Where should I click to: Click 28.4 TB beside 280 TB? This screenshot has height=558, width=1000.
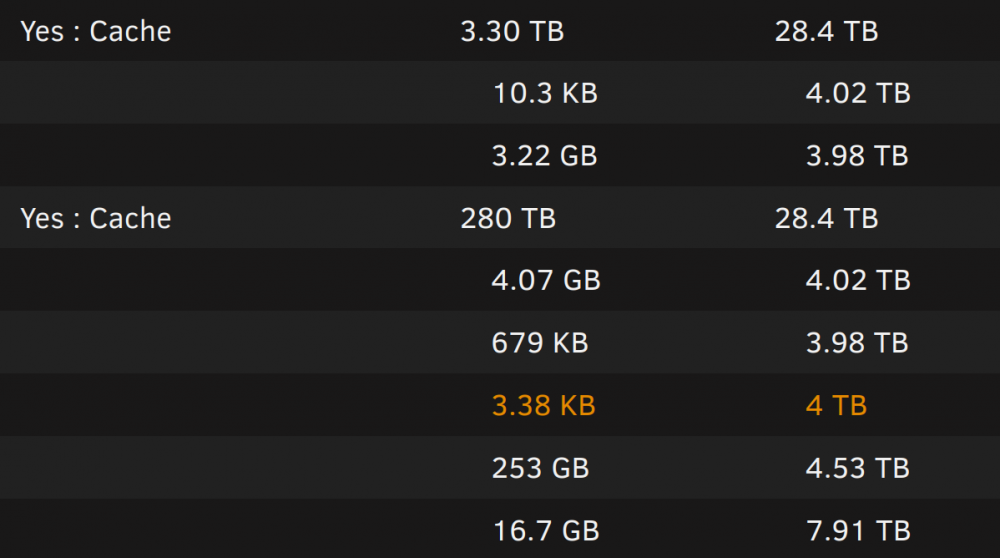pyautogui.click(x=827, y=218)
